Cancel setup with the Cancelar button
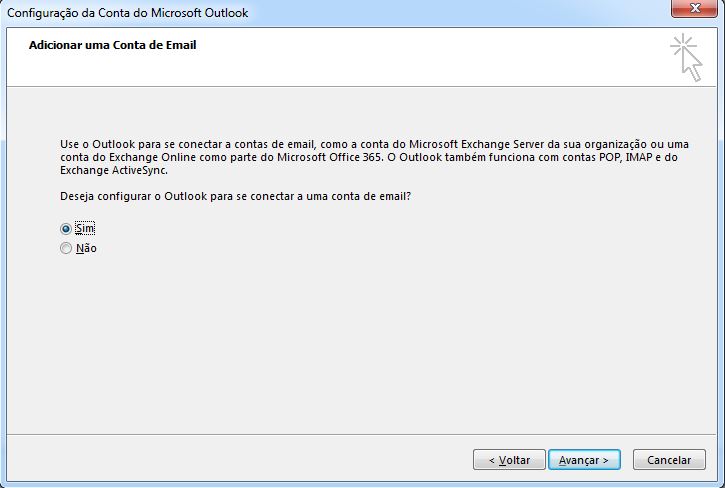725x488 pixels. coord(669,460)
